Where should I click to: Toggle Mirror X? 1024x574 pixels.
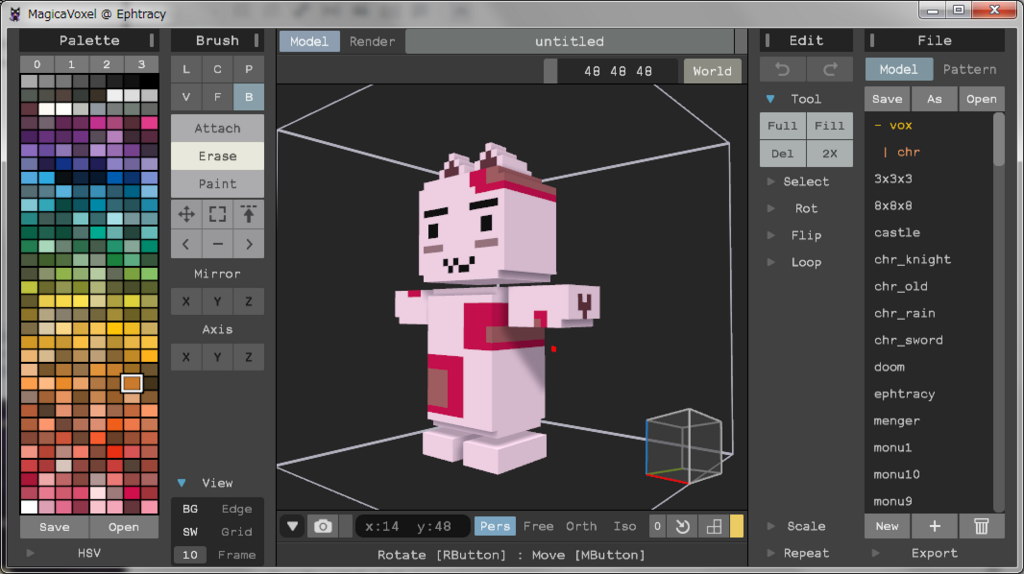coord(186,301)
